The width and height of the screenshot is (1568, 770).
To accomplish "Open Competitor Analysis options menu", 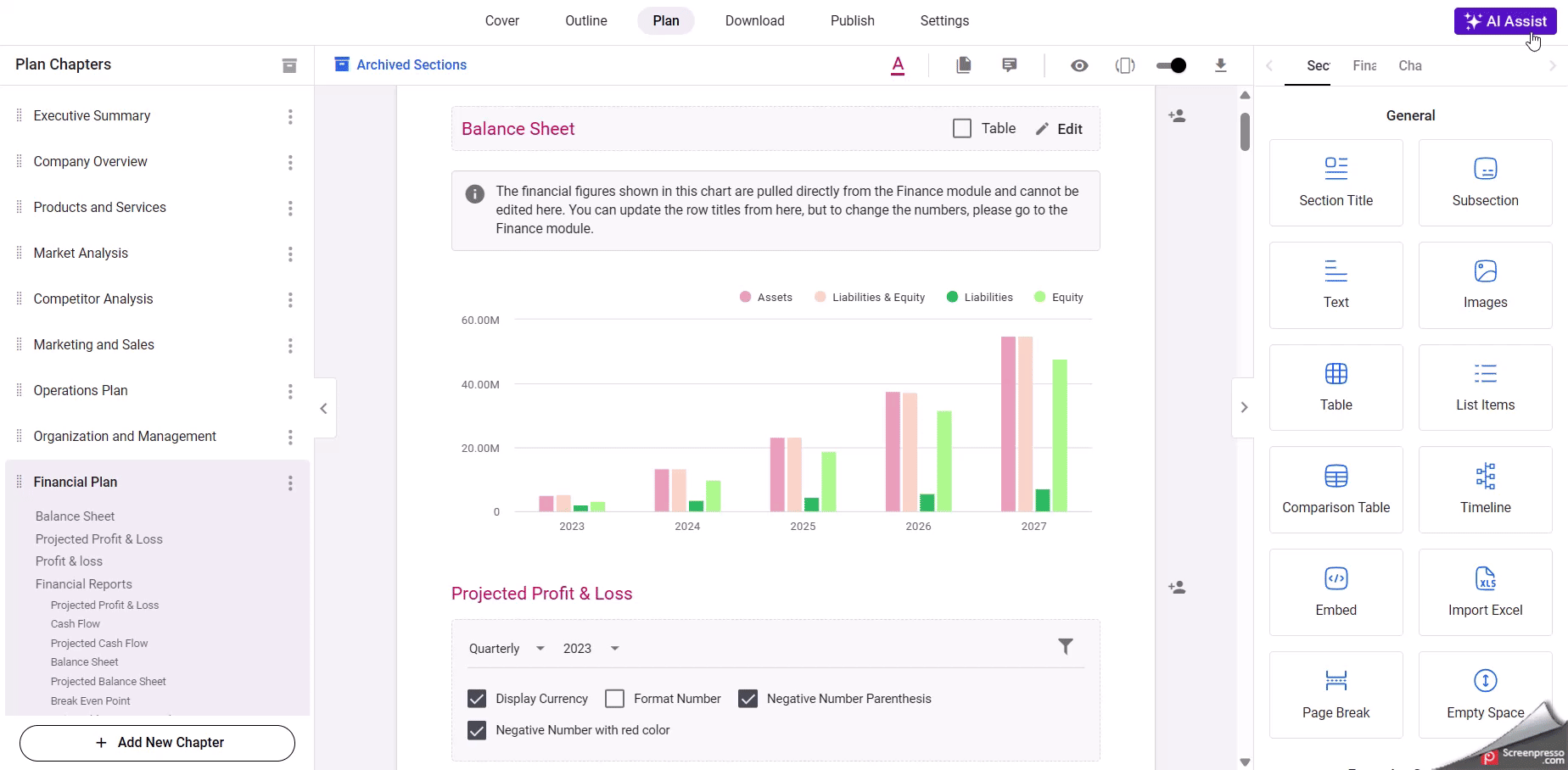I will 290,300.
